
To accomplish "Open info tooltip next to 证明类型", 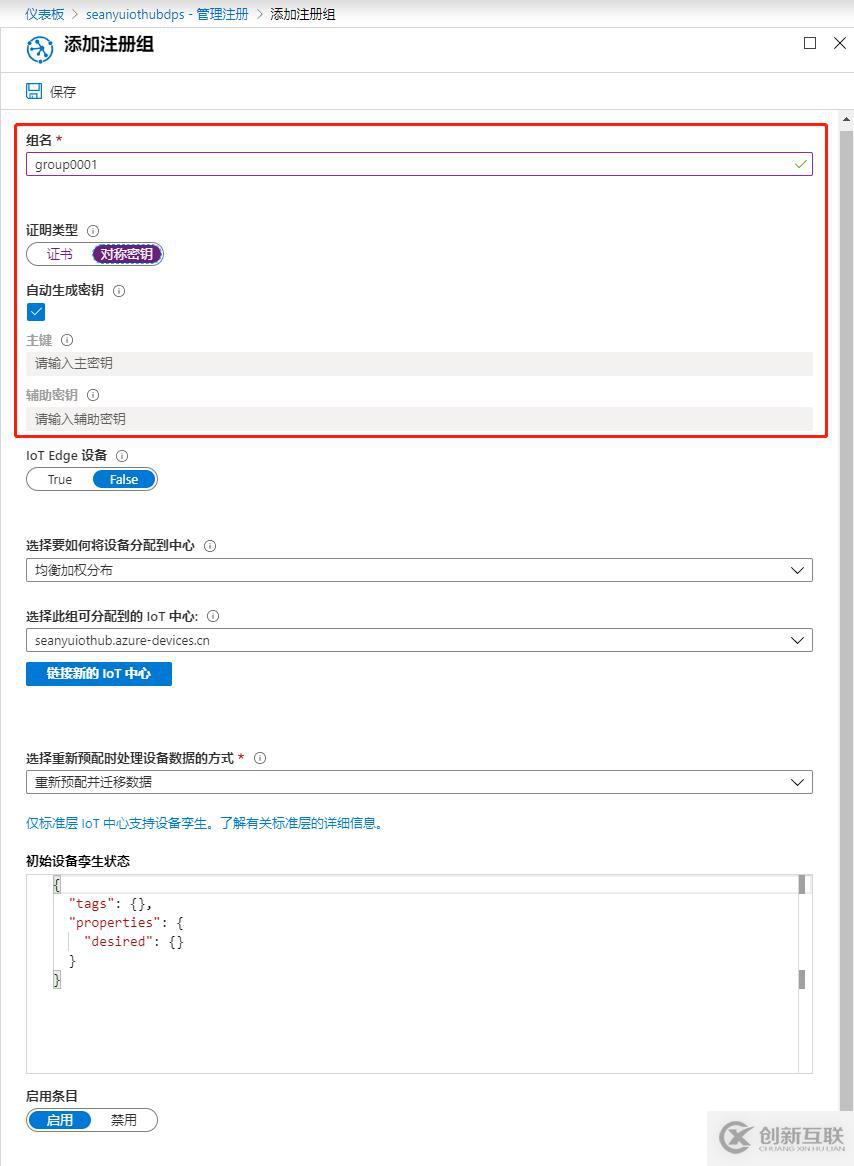I will (x=93, y=231).
